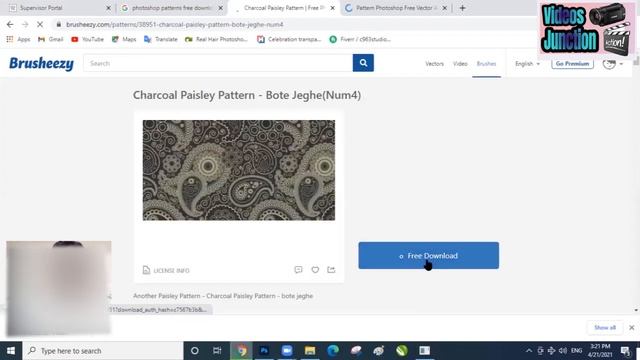Click the address bar URL
This screenshot has width=640, height=360.
tap(175, 24)
